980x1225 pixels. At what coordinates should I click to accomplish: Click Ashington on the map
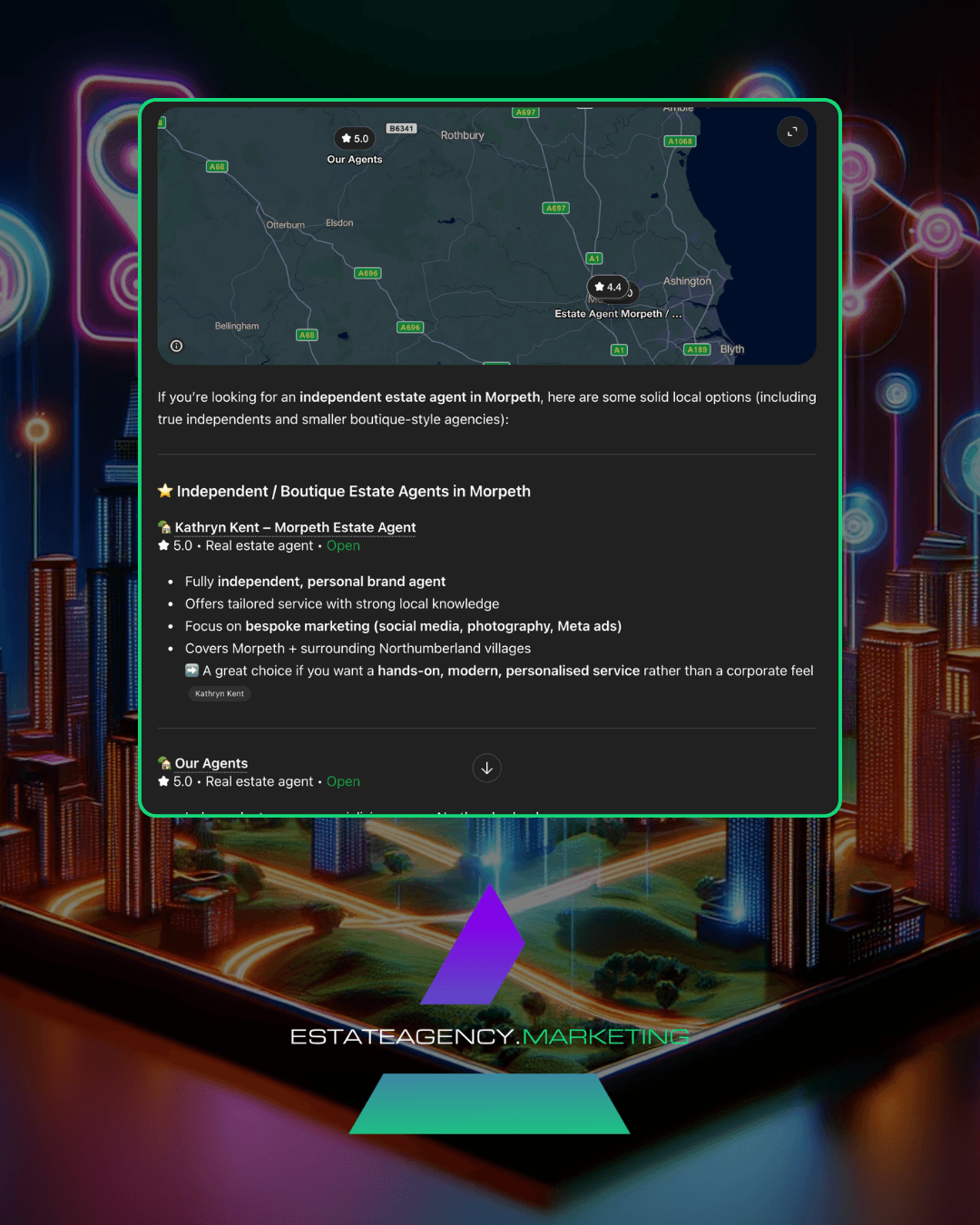[x=687, y=281]
